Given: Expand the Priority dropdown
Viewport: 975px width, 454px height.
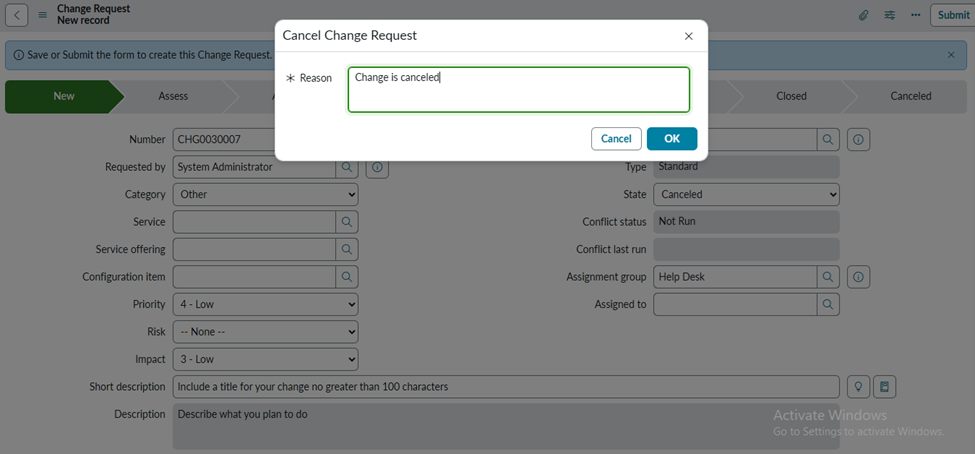Looking at the screenshot, I should [x=265, y=304].
